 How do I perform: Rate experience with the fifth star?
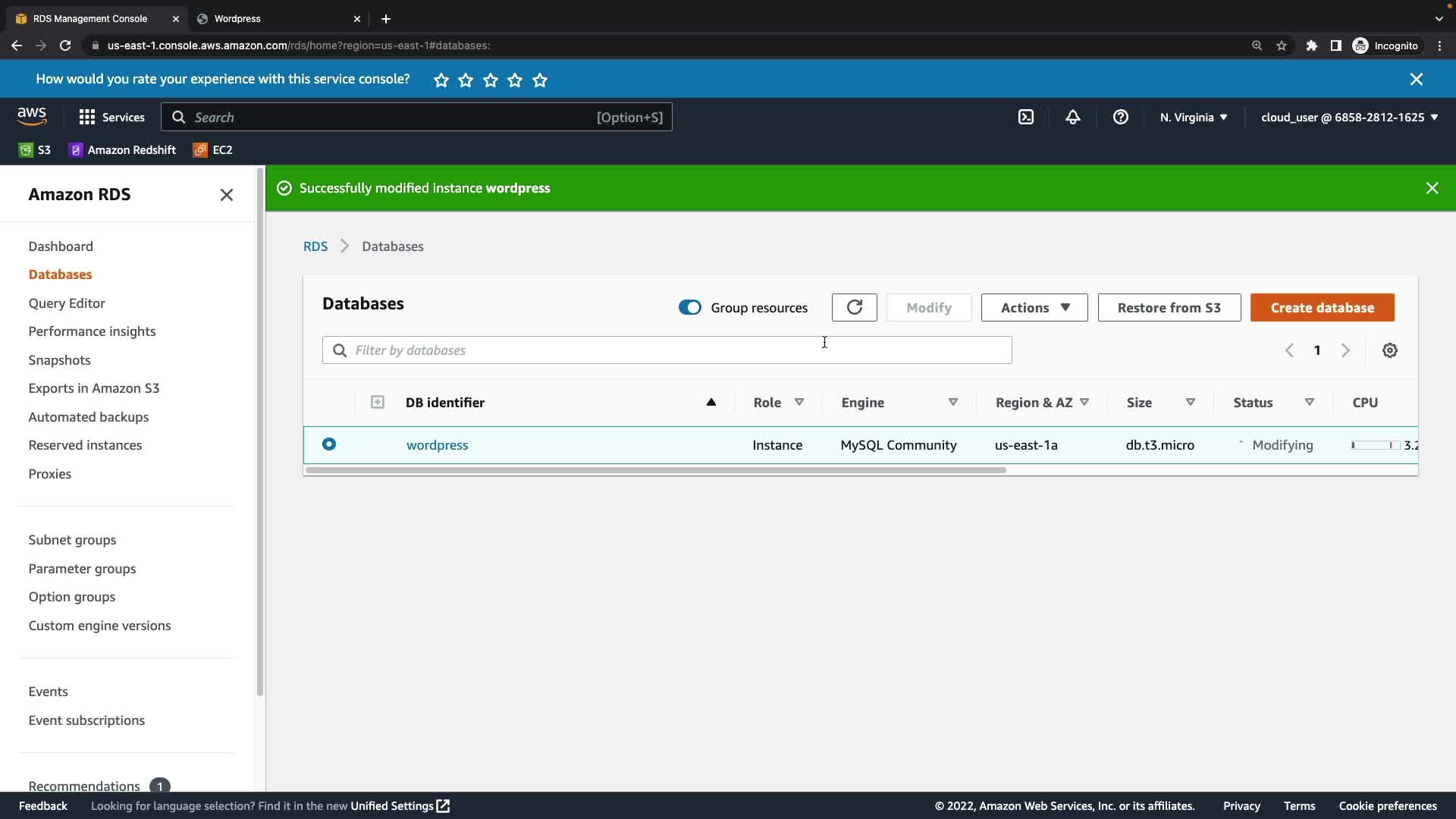[540, 80]
